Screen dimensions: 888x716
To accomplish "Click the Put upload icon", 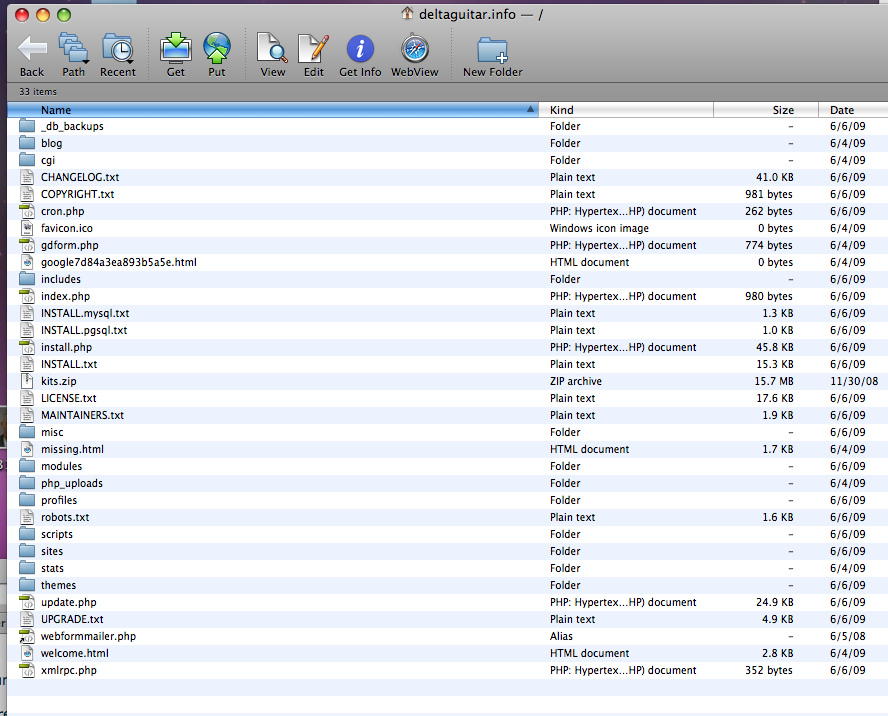I will click(217, 48).
